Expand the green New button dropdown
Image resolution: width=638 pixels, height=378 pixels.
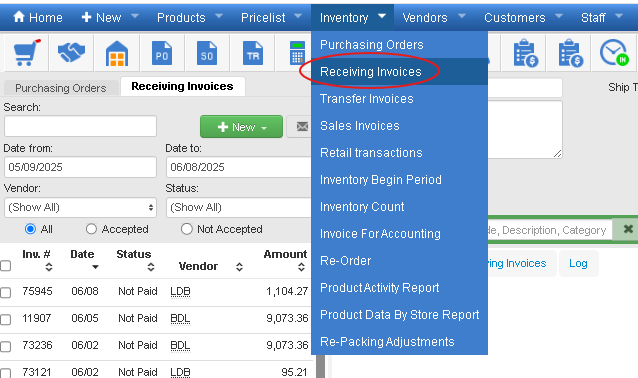(x=241, y=127)
